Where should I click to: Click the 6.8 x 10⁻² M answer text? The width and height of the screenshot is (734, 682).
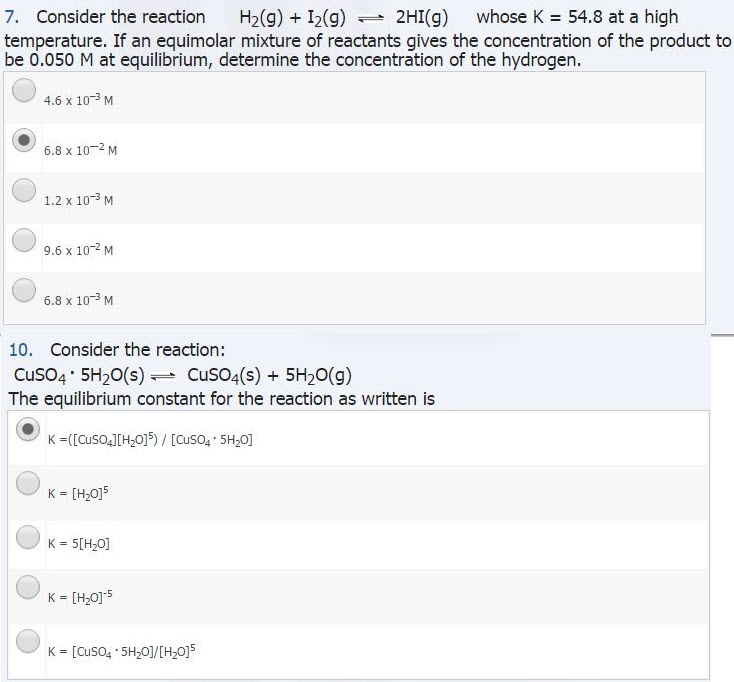click(81, 150)
